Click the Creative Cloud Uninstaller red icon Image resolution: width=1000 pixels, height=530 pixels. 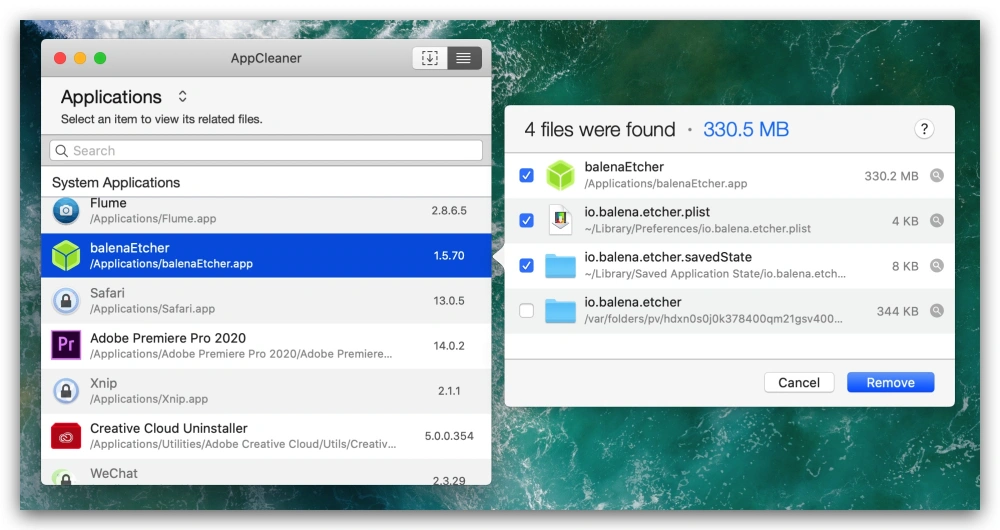66,436
